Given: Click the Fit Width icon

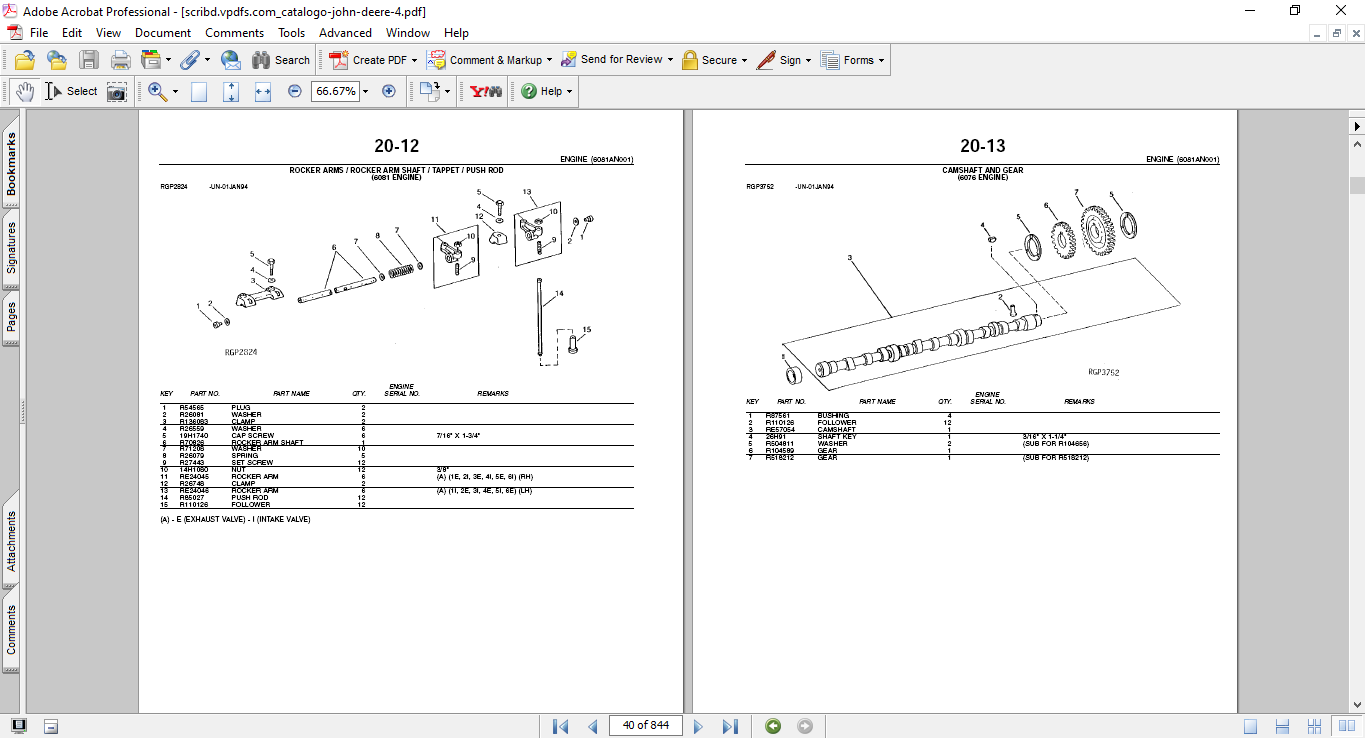Looking at the screenshot, I should click(263, 91).
